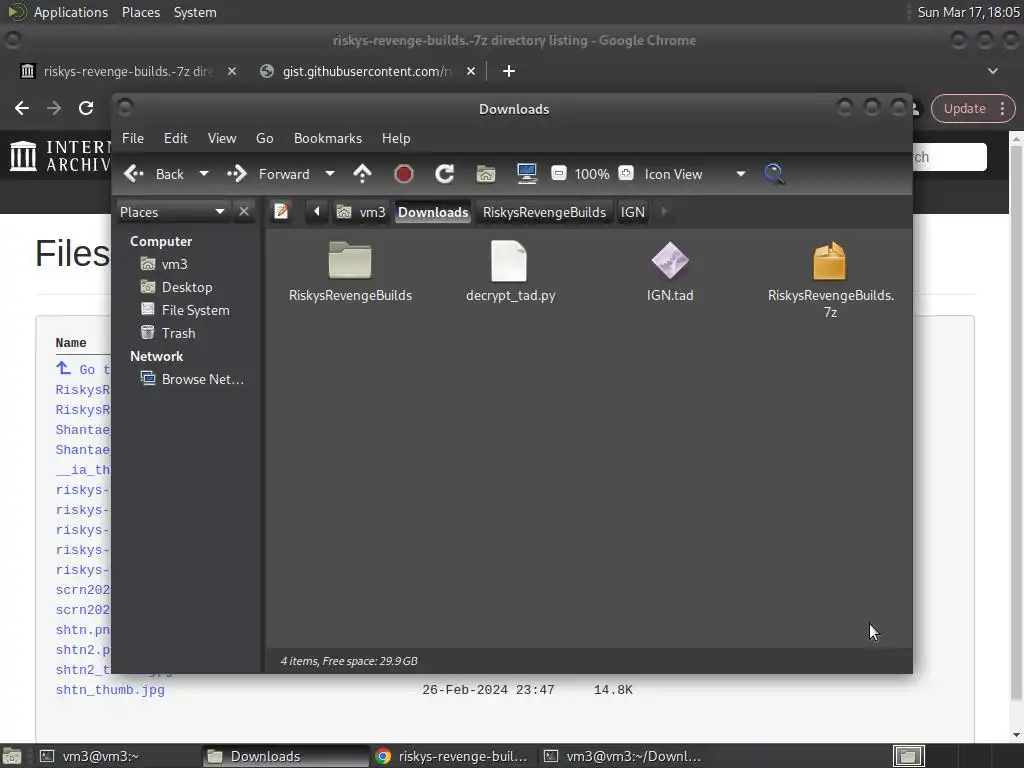Open Desktop in sidebar
Screen dimensions: 1024x768
point(187,287)
